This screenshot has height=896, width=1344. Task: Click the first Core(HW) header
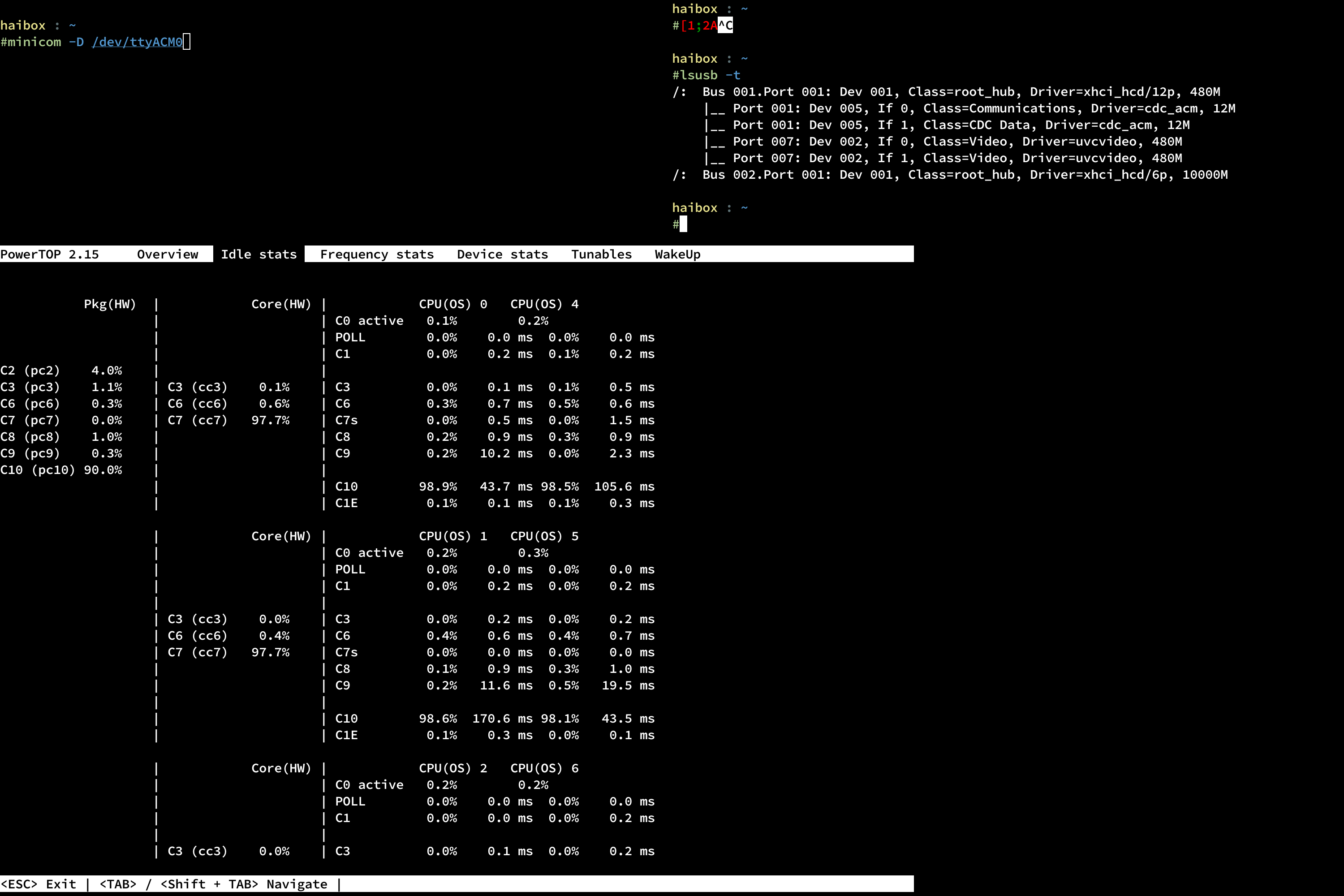pyautogui.click(x=281, y=304)
